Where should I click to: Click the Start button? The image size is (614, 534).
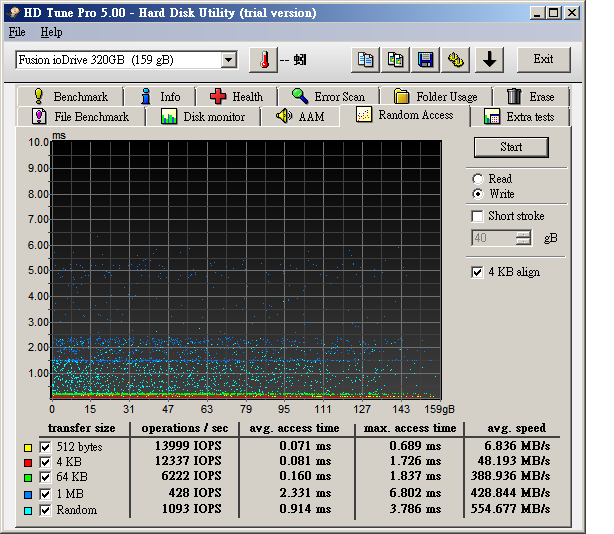(511, 147)
